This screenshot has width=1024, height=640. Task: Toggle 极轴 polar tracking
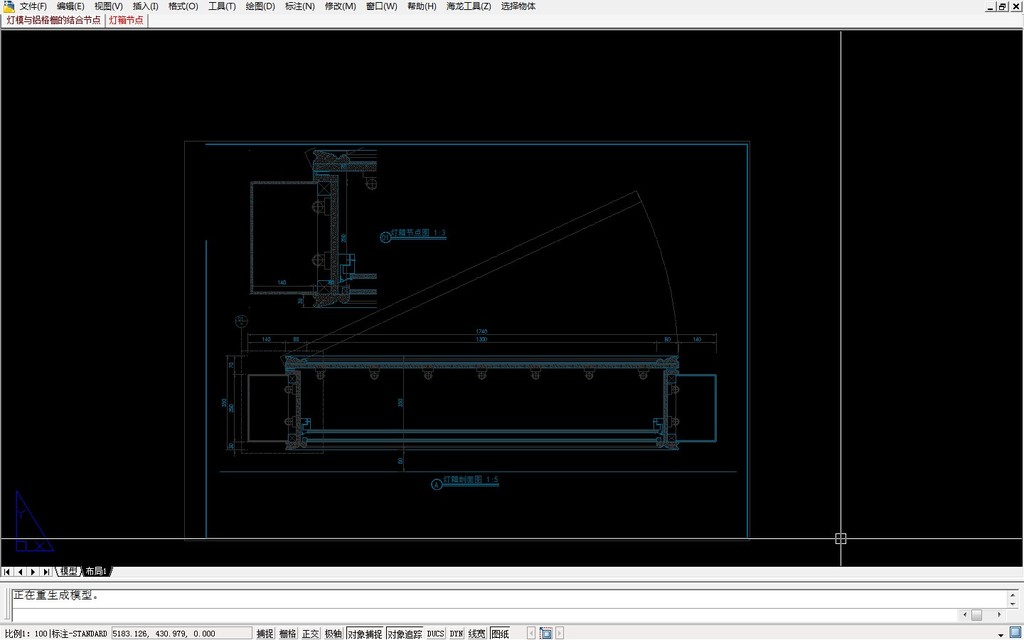333,633
